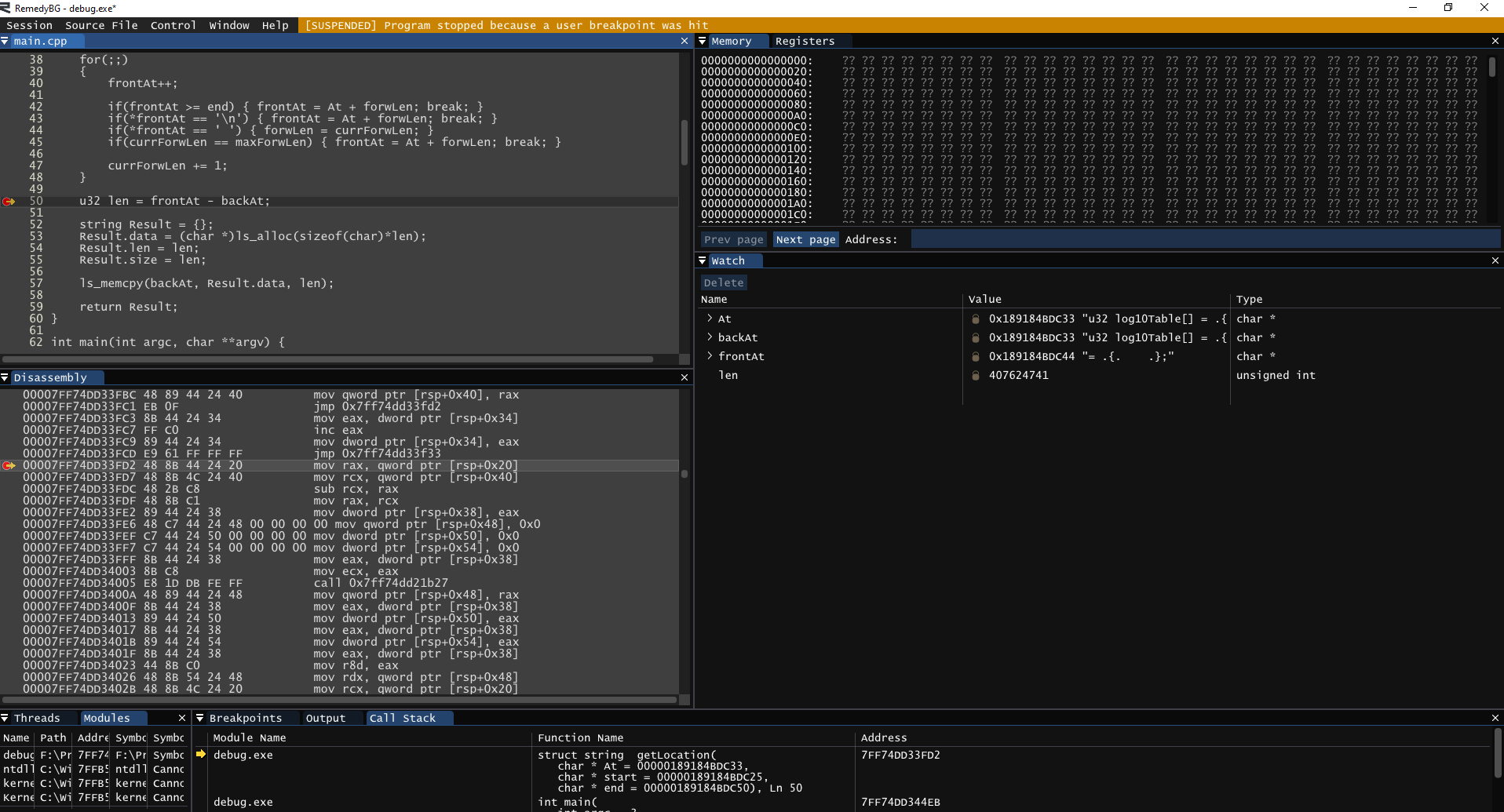Collapse the Memory panel using its triangle
This screenshot has height=812, width=1504.
703,42
